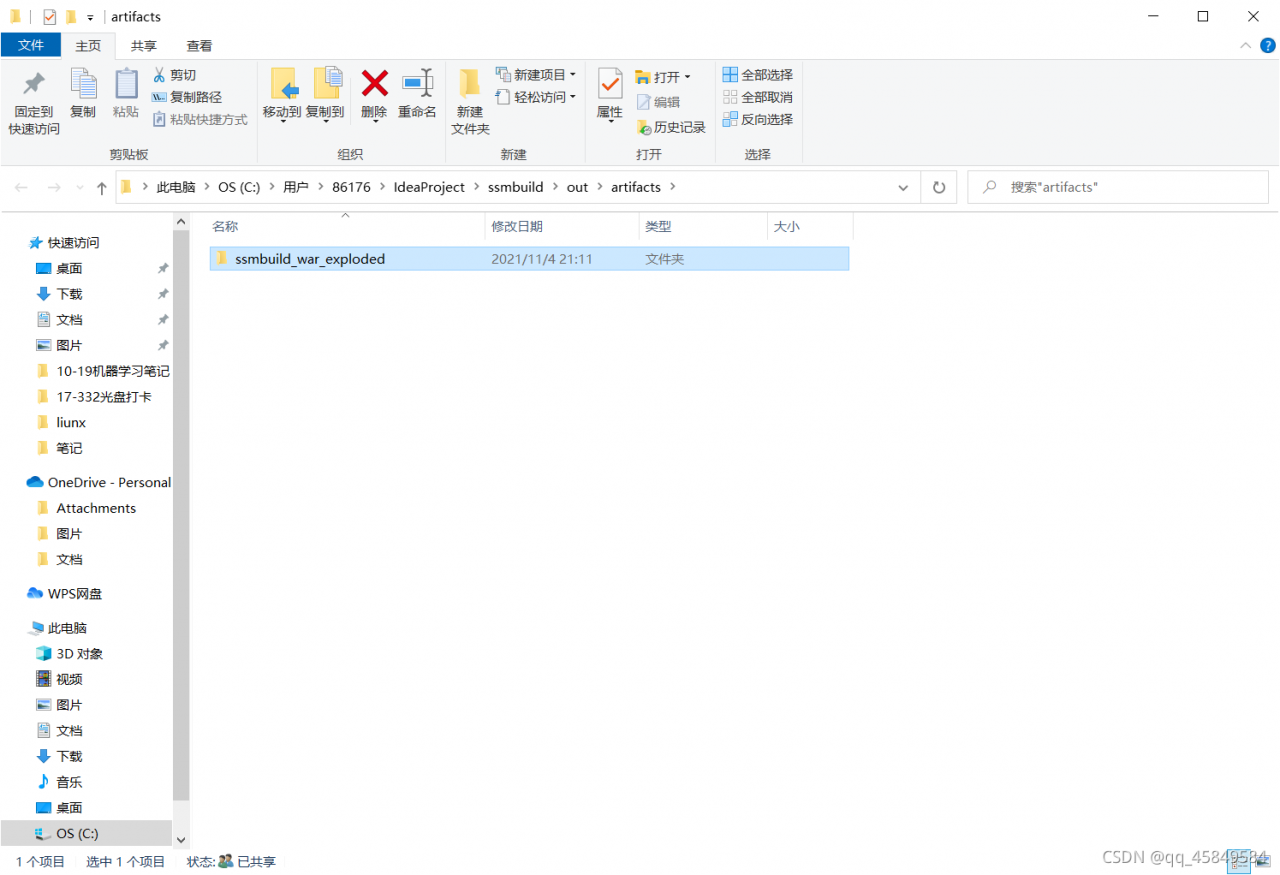Open the address bar path dropdown chevron
1280x875 pixels.
[903, 187]
